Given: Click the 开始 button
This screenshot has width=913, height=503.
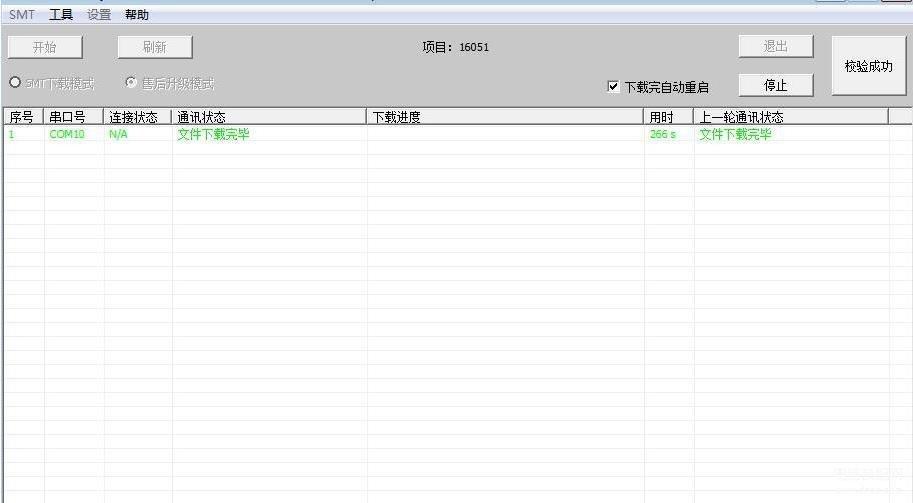Looking at the screenshot, I should coord(45,47).
